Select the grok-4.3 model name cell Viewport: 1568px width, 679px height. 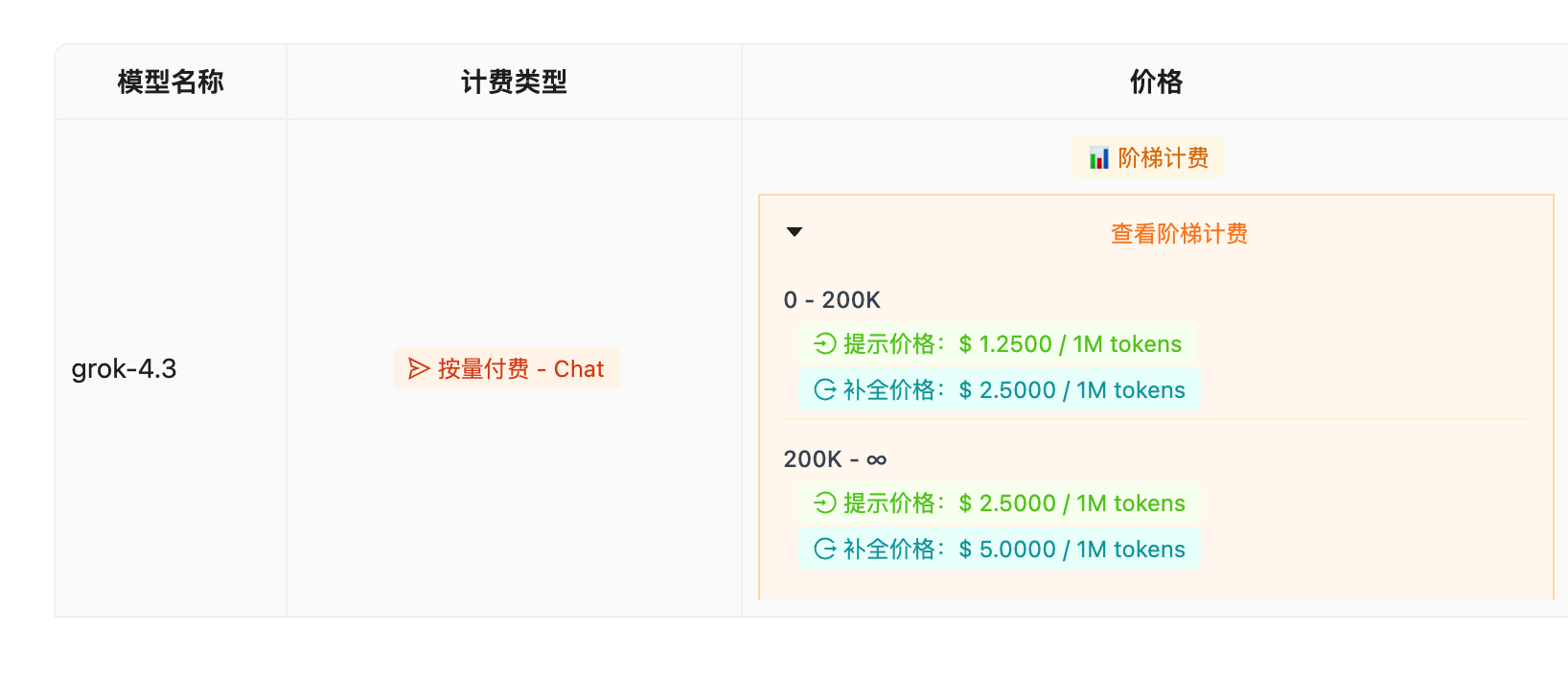coord(171,368)
